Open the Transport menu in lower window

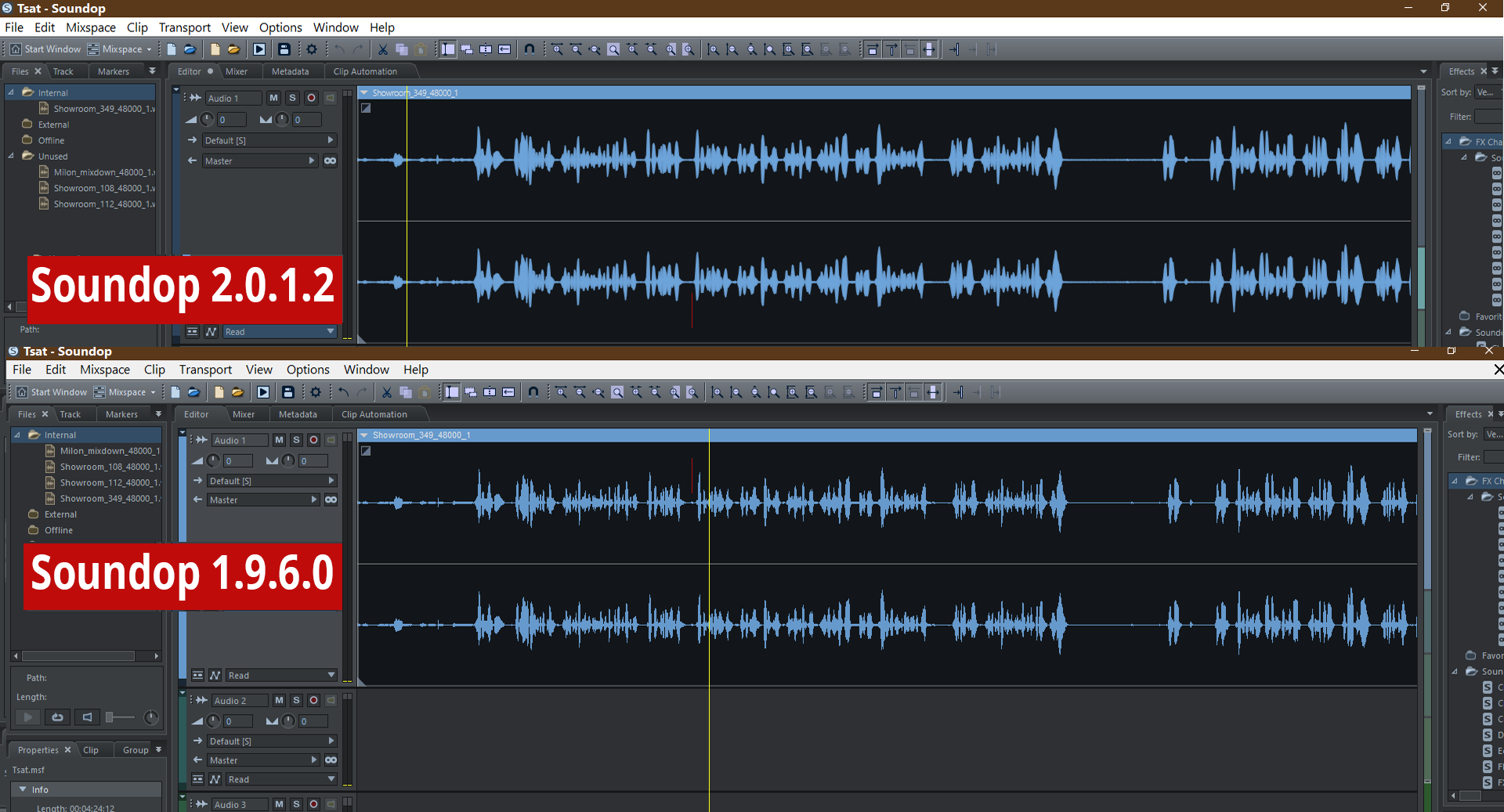pyautogui.click(x=205, y=370)
